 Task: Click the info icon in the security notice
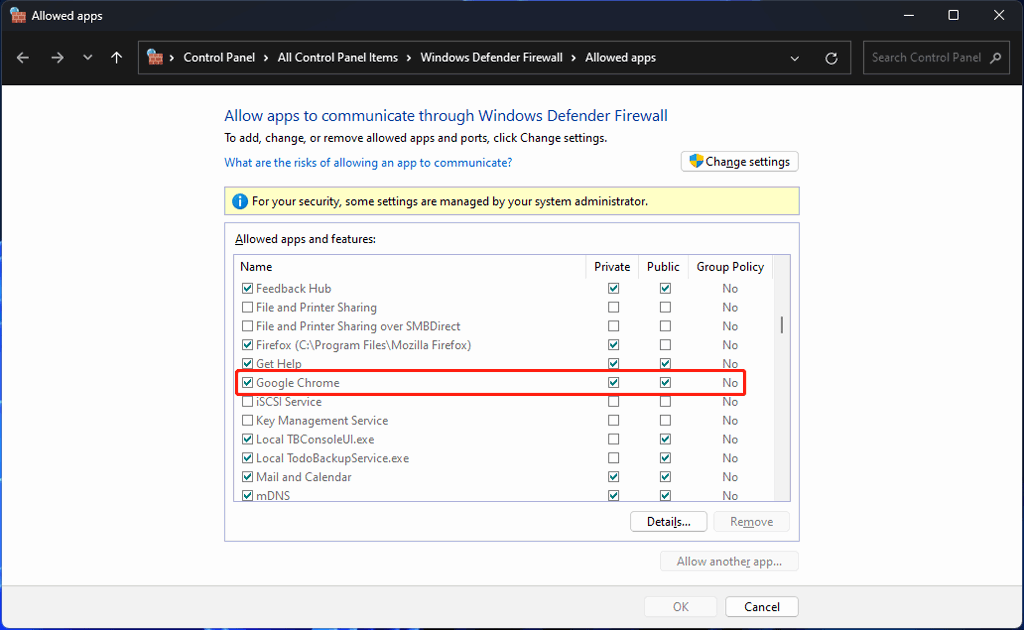[x=240, y=200]
